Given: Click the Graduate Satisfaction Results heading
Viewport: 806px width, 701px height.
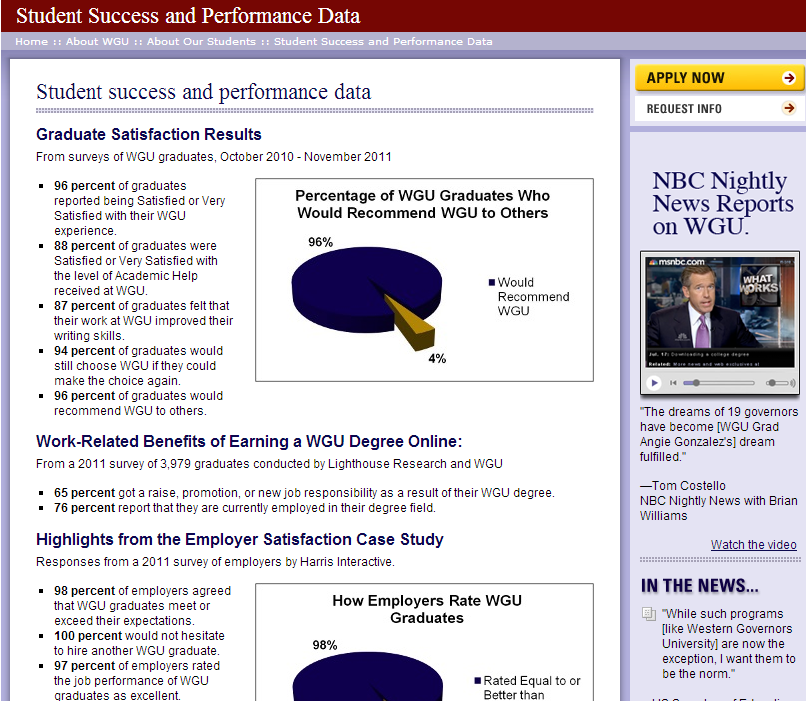Looking at the screenshot, I should pyautogui.click(x=149, y=134).
